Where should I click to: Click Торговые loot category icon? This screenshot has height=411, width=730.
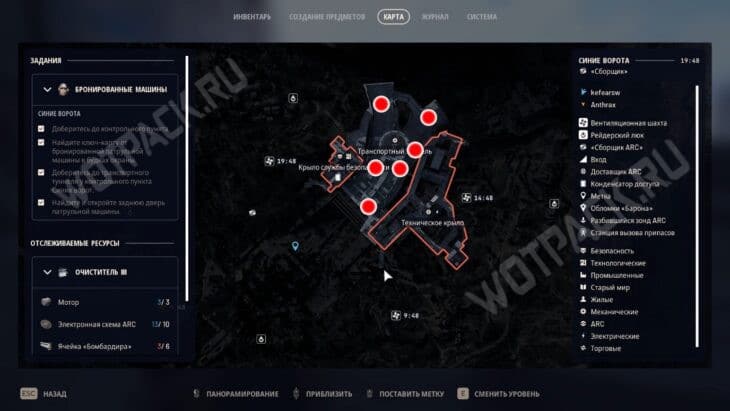[x=583, y=348]
